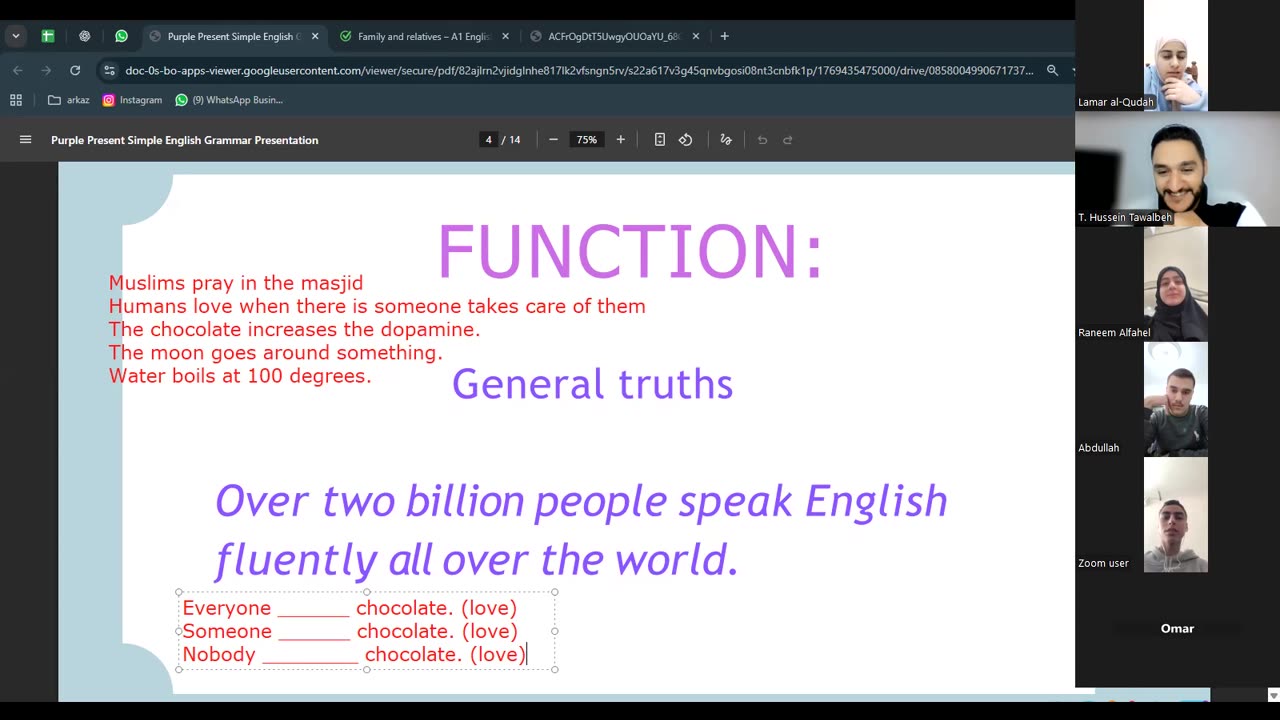Click the zoom magnifier icon in address bar

point(1052,70)
